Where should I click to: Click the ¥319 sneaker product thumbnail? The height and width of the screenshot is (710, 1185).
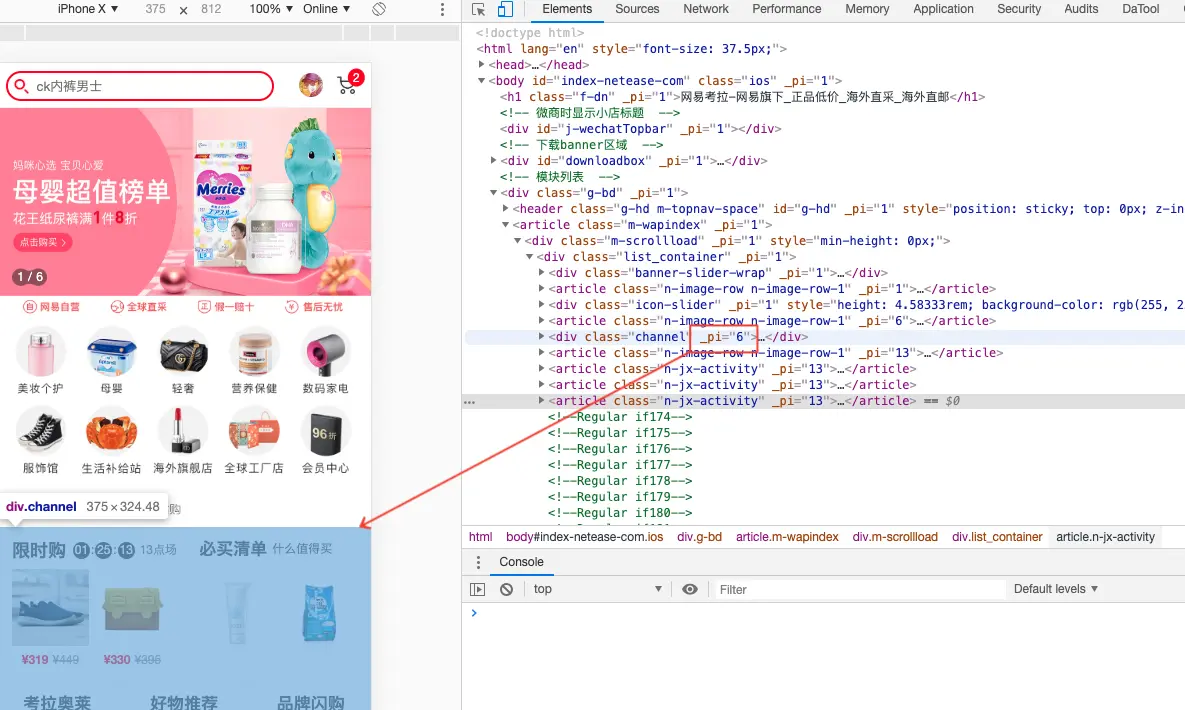point(51,607)
